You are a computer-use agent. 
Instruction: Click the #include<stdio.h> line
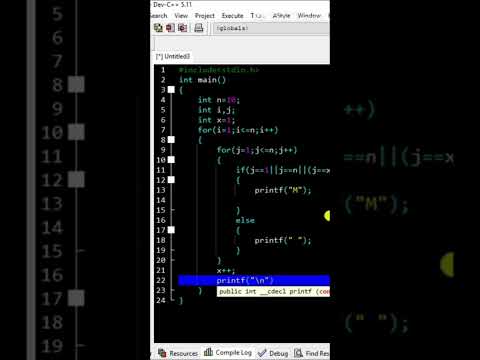218,70
